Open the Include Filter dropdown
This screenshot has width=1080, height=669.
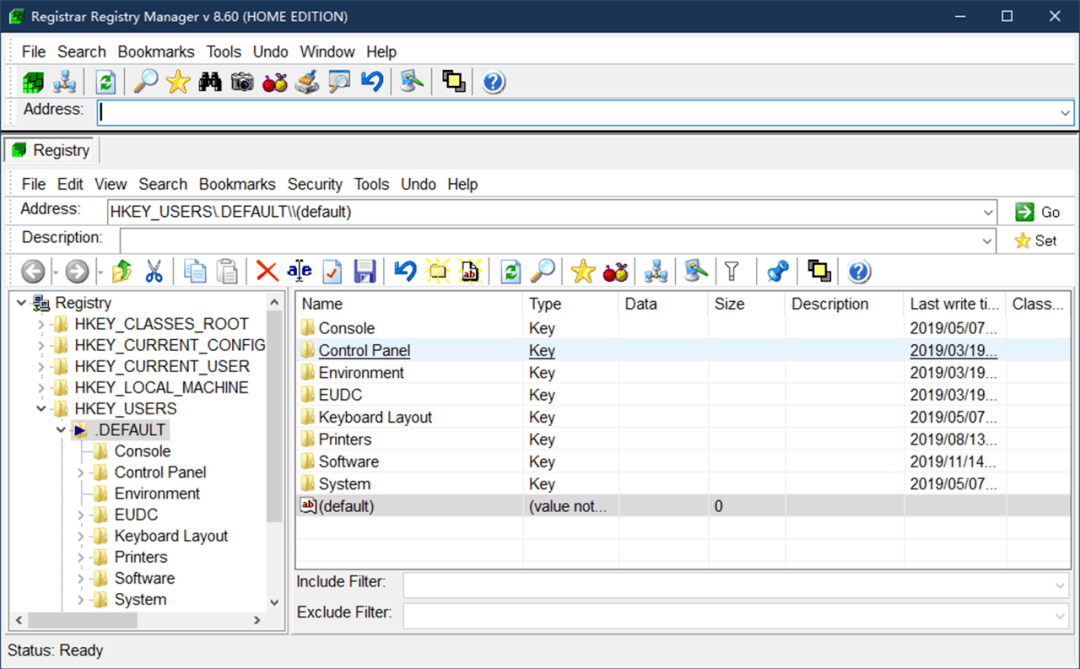[x=1060, y=585]
